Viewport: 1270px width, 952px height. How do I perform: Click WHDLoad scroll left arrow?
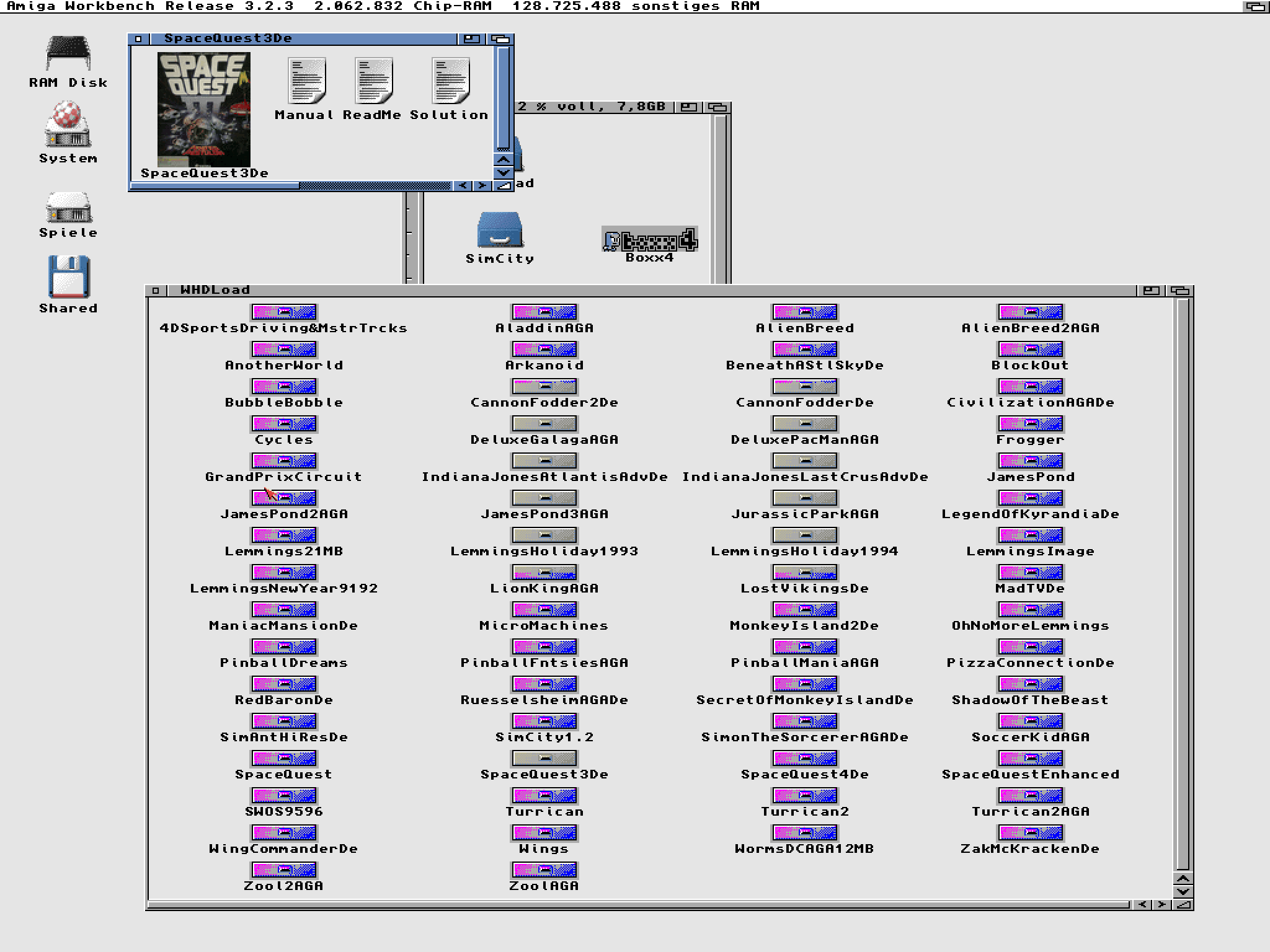(1142, 905)
